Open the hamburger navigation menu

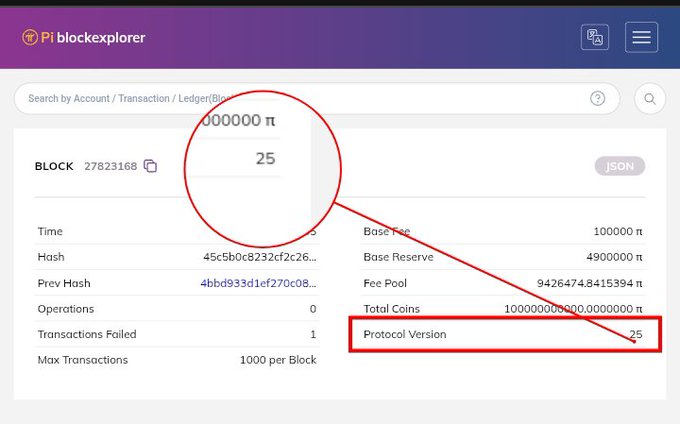(641, 37)
